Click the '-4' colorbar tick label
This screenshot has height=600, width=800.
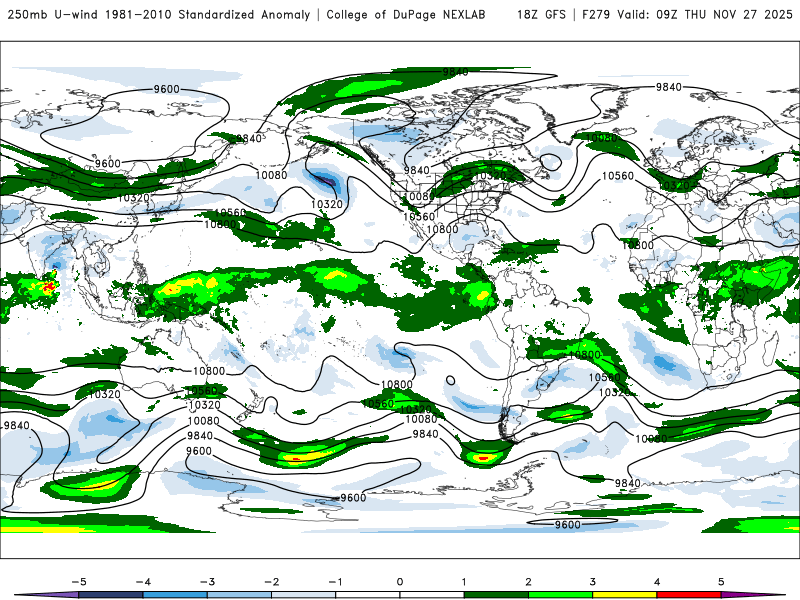point(143,582)
